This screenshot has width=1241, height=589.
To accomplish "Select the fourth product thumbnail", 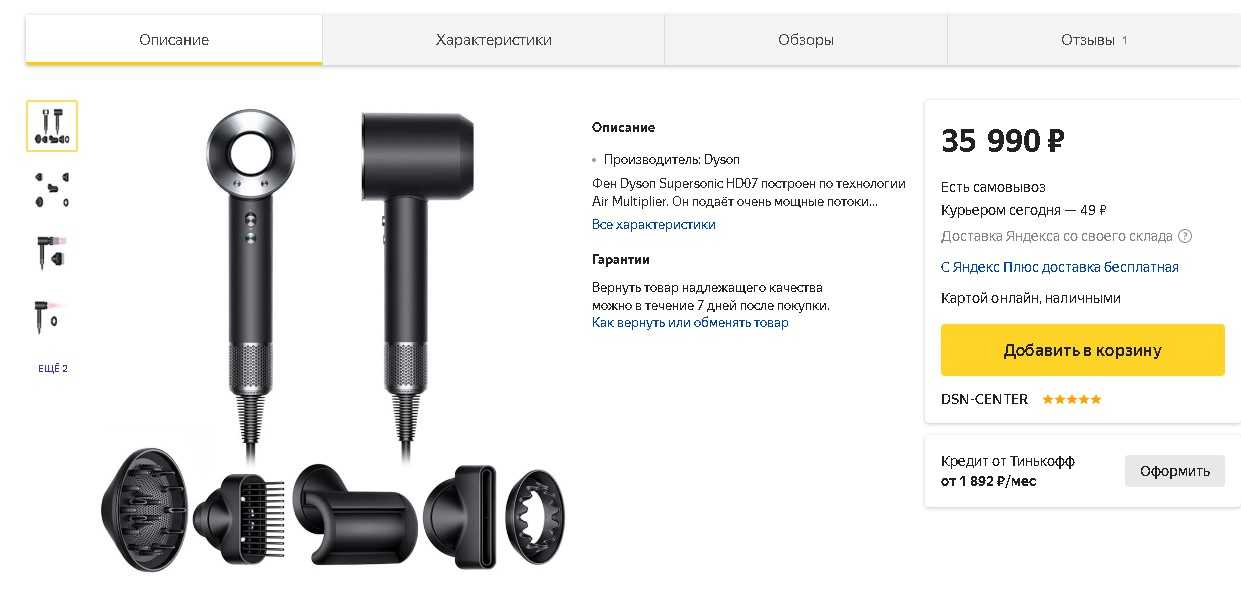I will (x=52, y=315).
